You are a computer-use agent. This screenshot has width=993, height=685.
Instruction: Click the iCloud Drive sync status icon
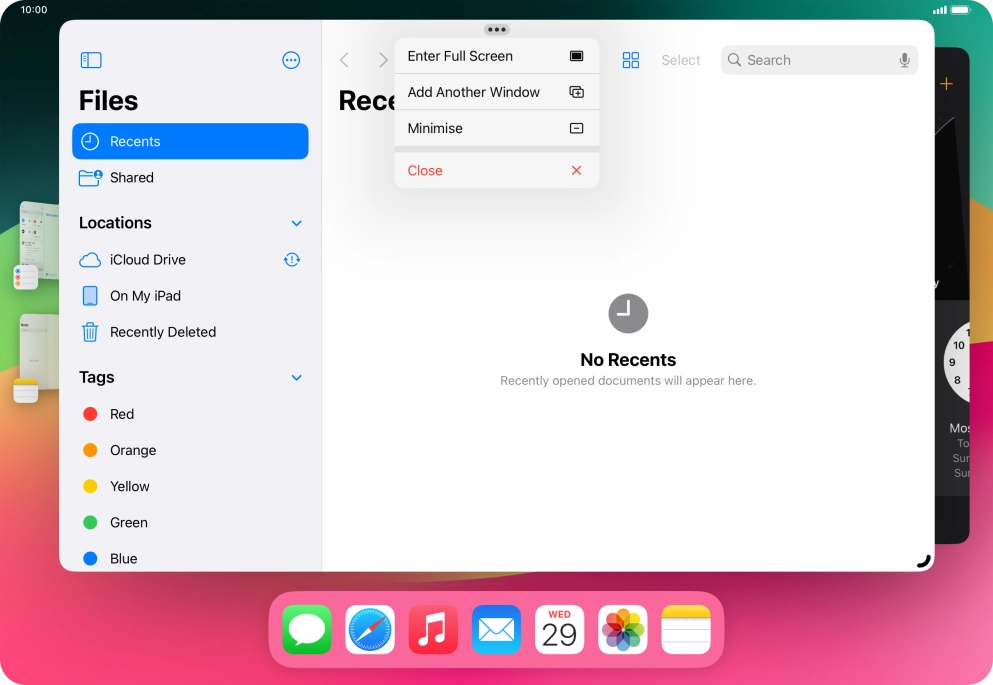click(292, 260)
